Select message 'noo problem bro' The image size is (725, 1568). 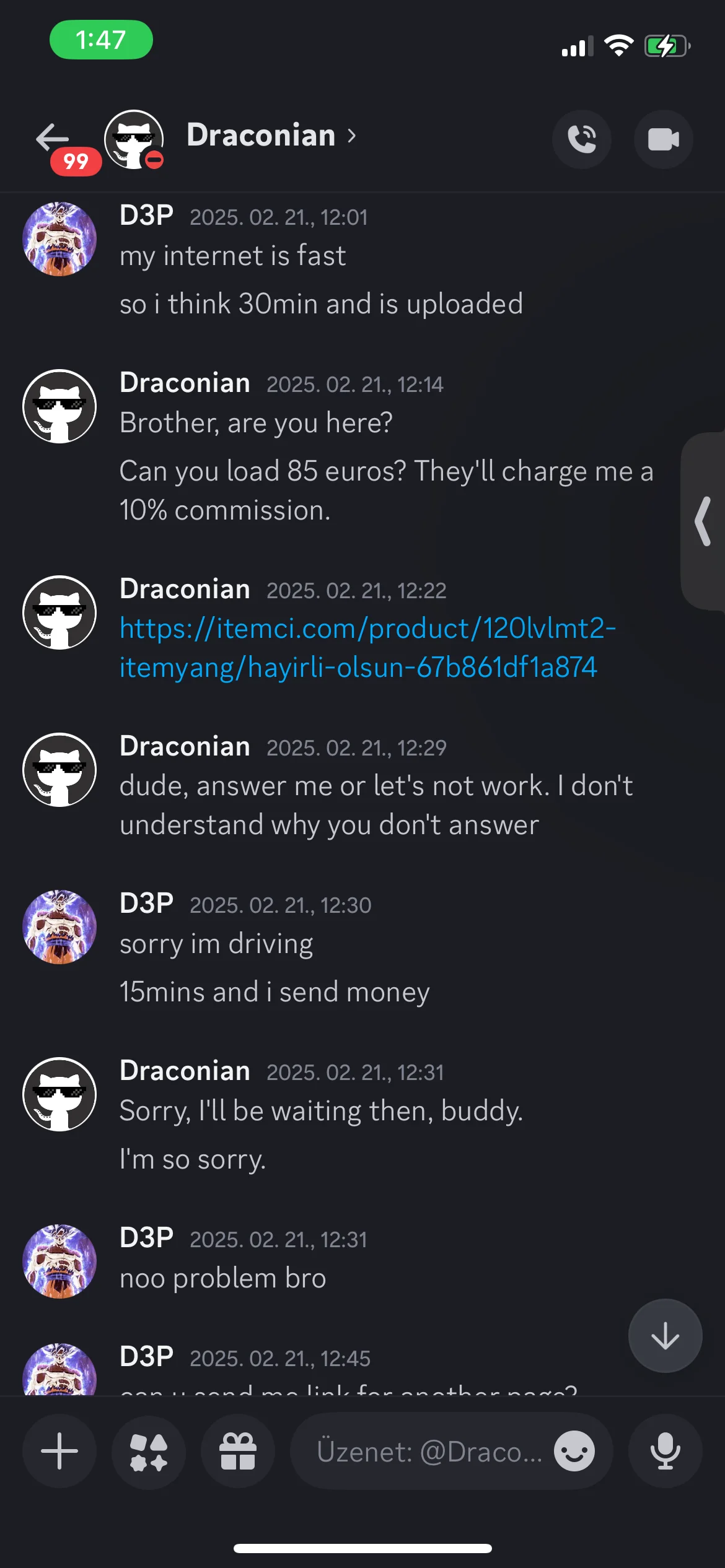[223, 1278]
